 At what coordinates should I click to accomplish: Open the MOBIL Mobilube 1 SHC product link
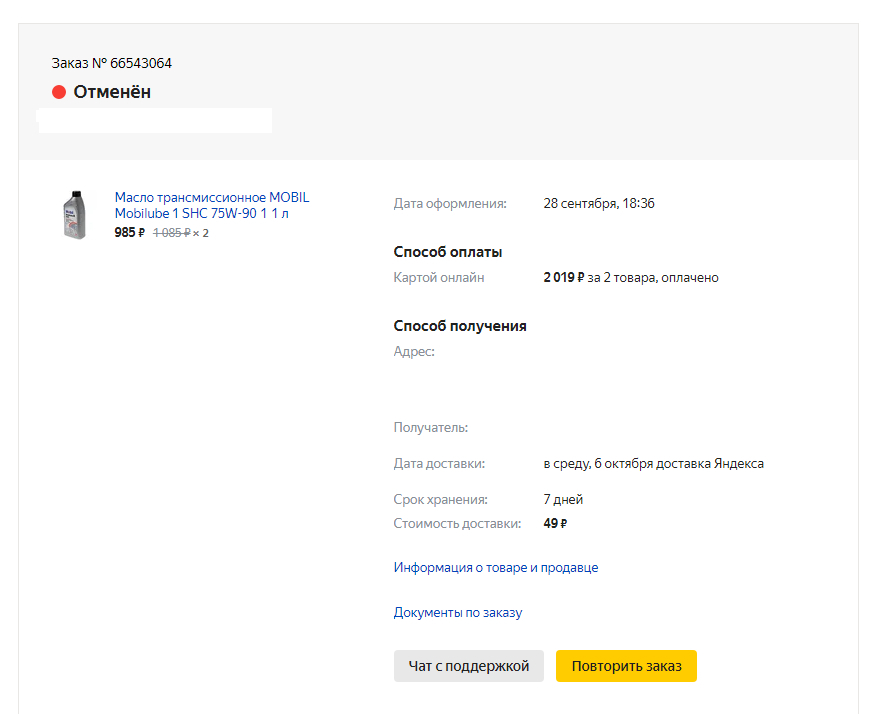(x=212, y=205)
